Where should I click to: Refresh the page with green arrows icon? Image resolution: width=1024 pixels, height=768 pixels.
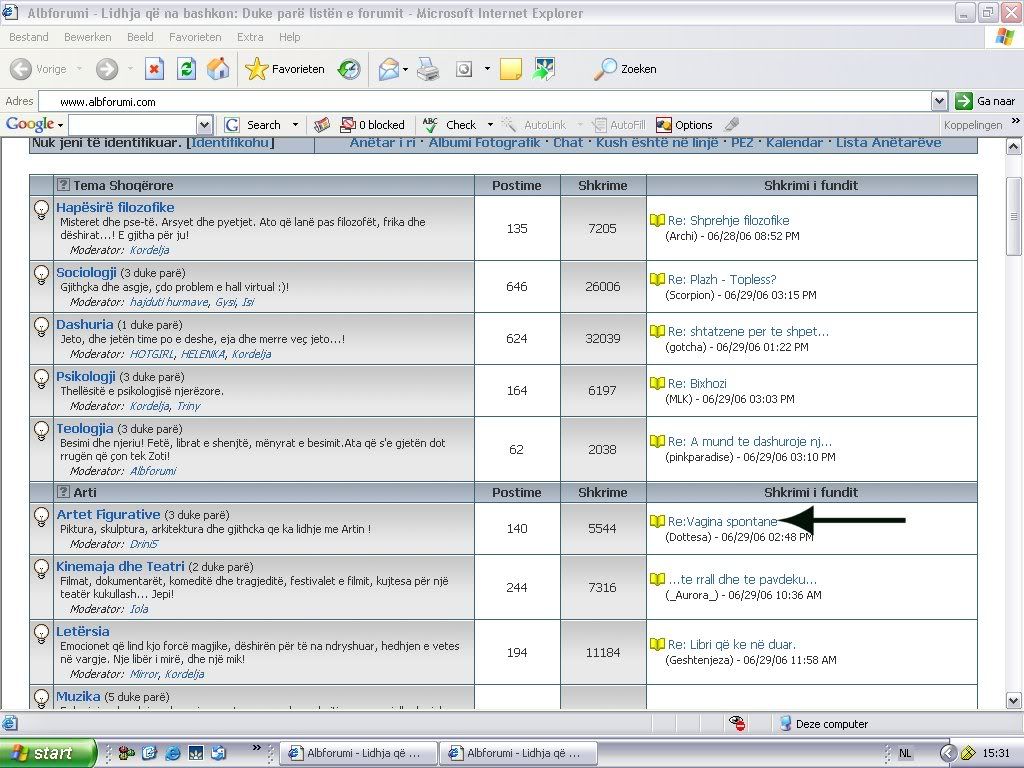tap(186, 69)
